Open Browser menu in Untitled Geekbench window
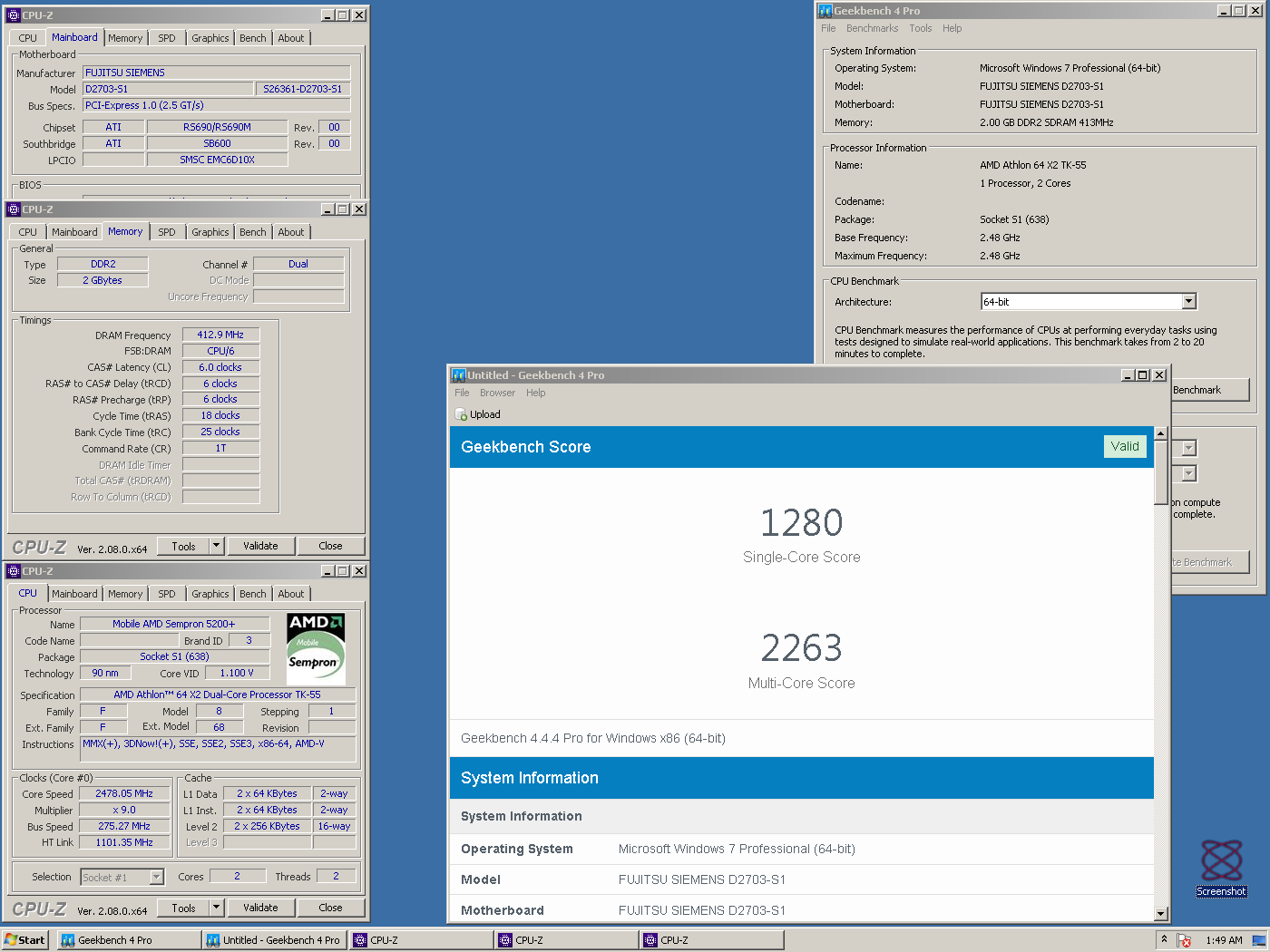The width and height of the screenshot is (1270, 952). pos(497,393)
